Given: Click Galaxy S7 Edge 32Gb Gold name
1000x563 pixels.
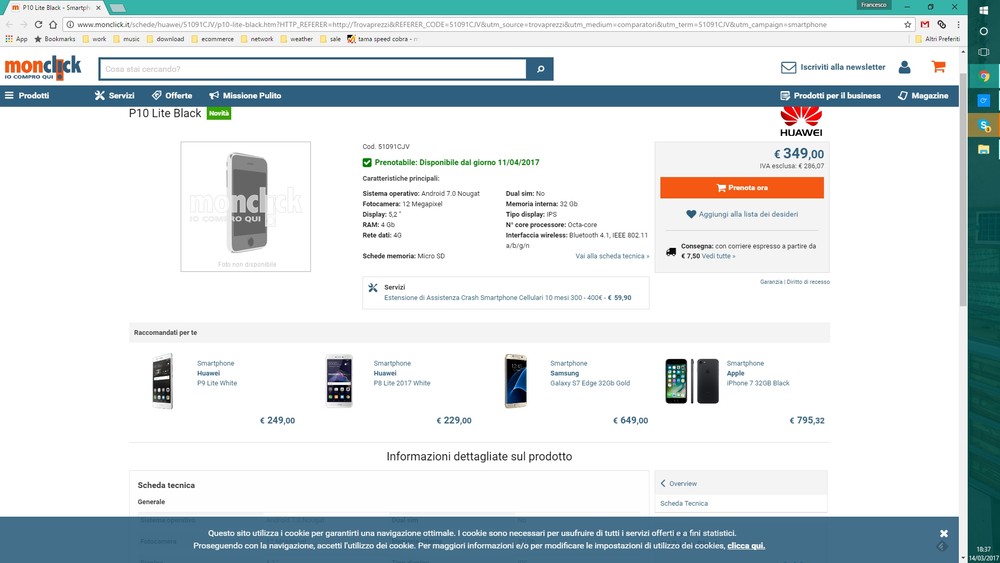Looking at the screenshot, I should coord(590,383).
